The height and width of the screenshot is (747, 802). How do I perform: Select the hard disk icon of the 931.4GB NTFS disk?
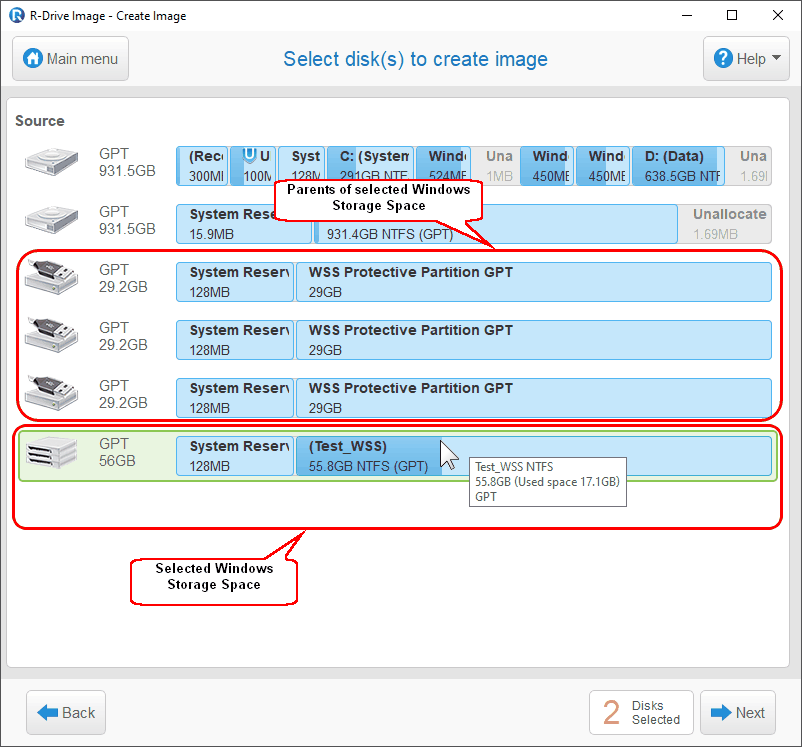pyautogui.click(x=52, y=219)
